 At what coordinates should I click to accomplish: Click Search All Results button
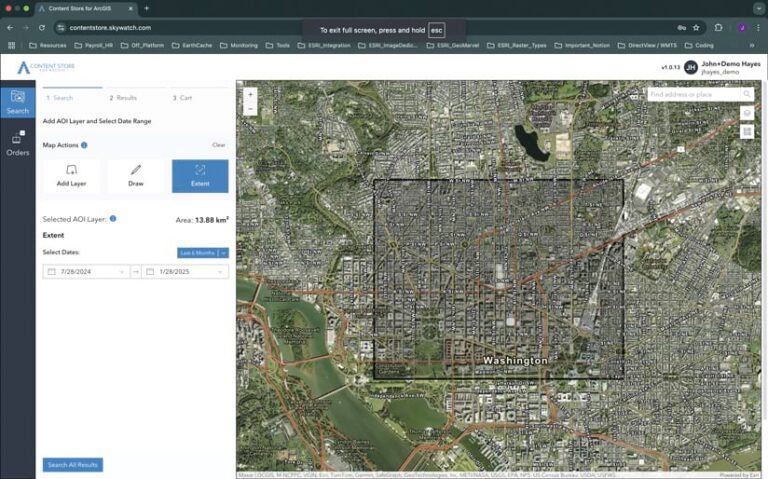point(72,465)
